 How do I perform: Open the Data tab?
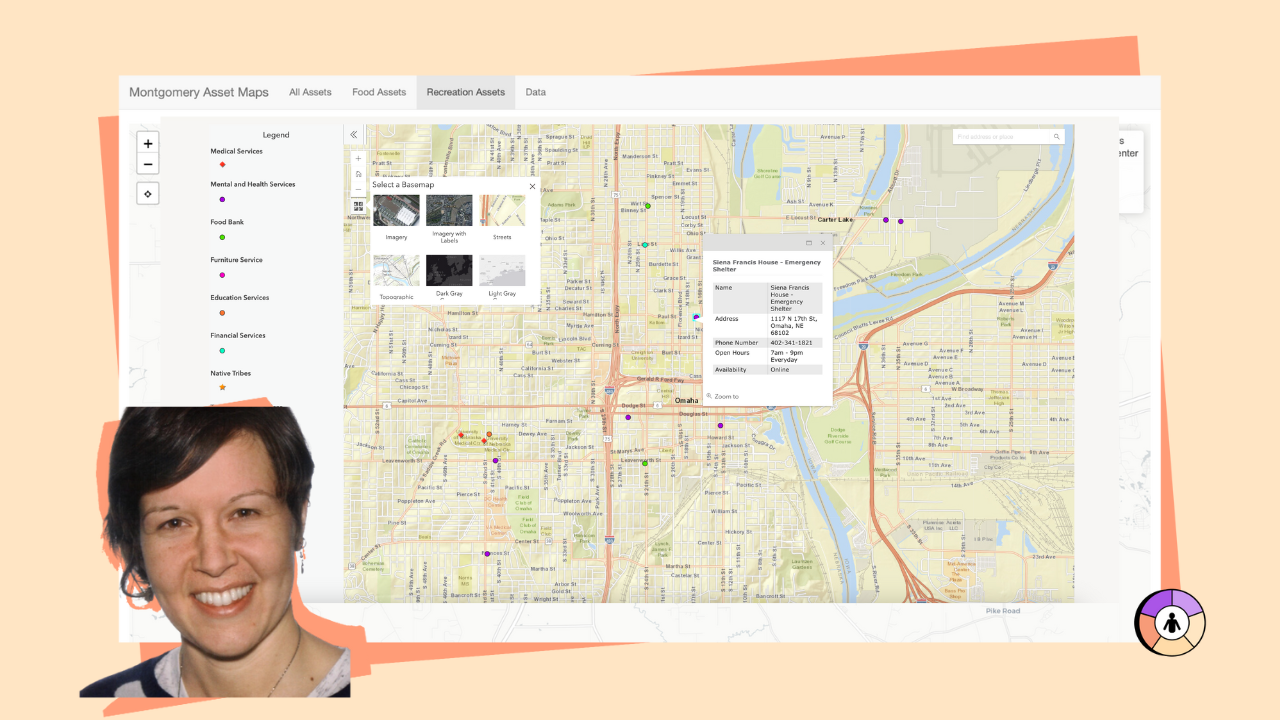(536, 92)
